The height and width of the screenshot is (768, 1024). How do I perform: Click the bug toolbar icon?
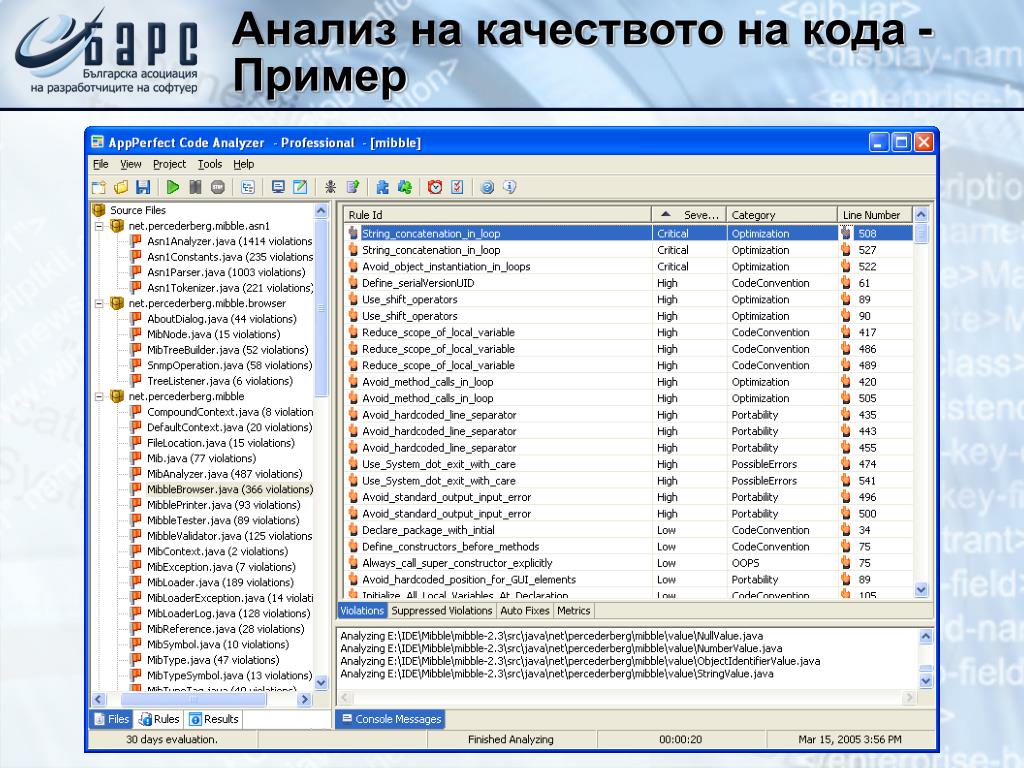pyautogui.click(x=330, y=187)
